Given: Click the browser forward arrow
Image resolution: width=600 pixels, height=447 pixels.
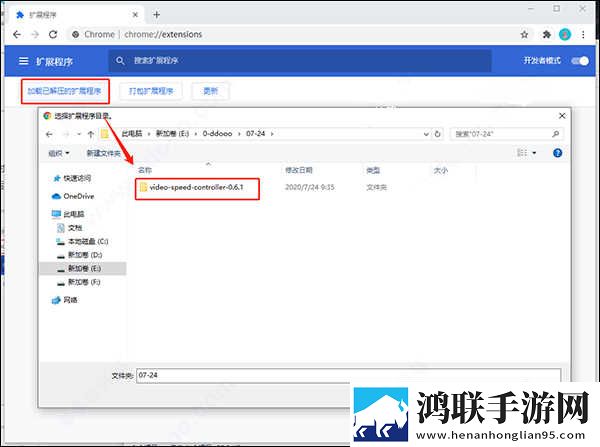Looking at the screenshot, I should click(x=35, y=34).
